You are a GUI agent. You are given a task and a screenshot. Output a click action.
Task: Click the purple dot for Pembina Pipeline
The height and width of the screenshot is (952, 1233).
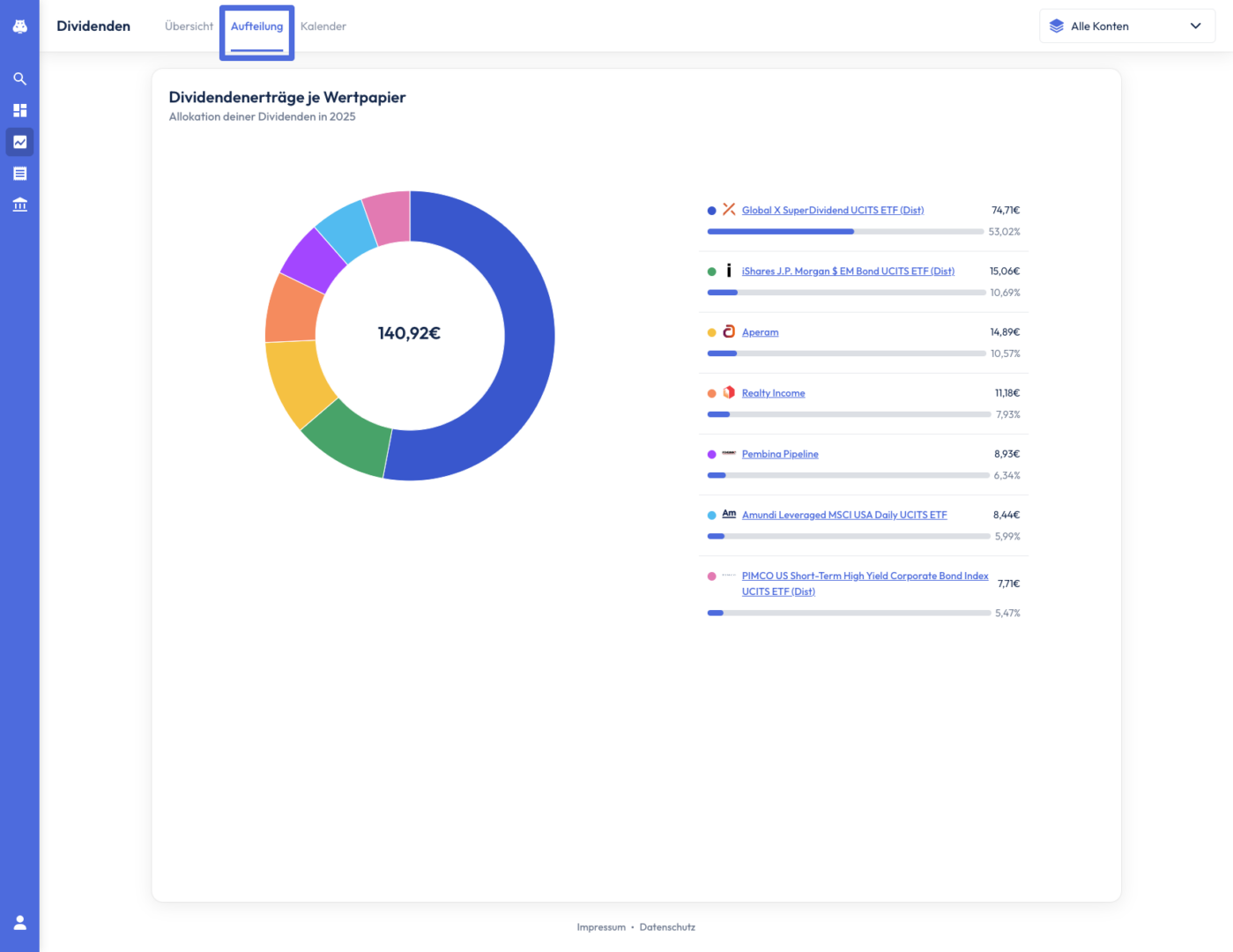click(711, 454)
